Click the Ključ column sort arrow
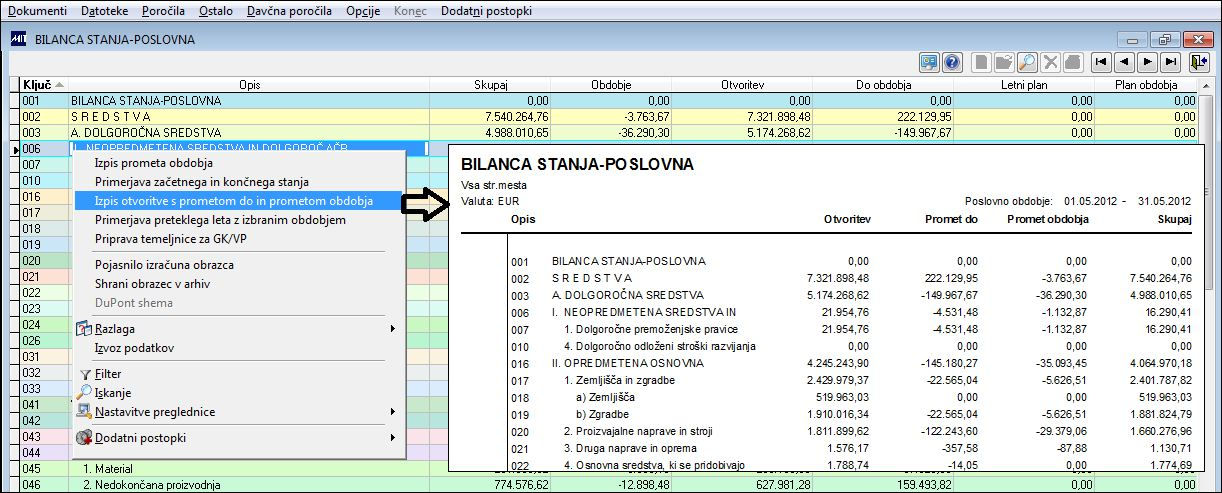 coord(59,85)
